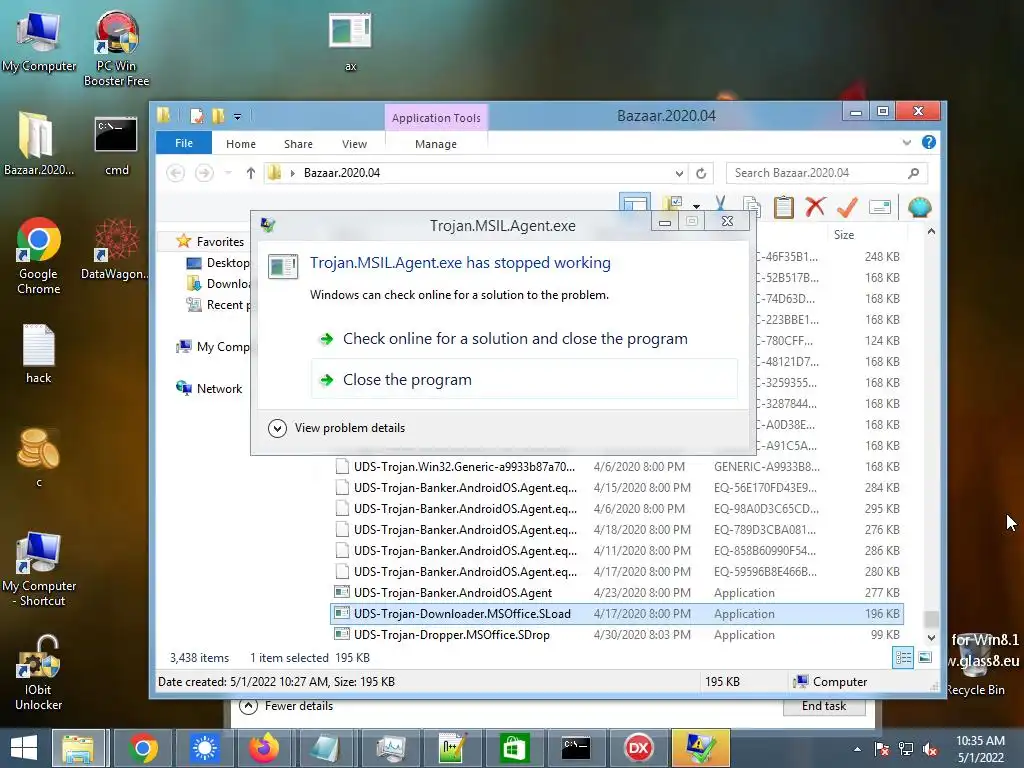Open File Explorer from the taskbar
Viewport: 1024px width, 768px height.
pos(78,748)
